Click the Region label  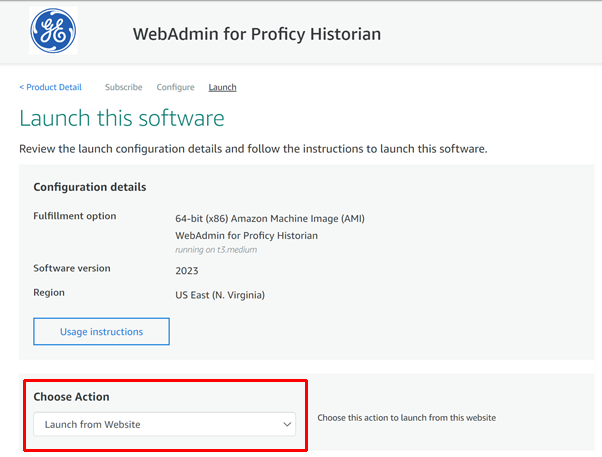(49, 293)
